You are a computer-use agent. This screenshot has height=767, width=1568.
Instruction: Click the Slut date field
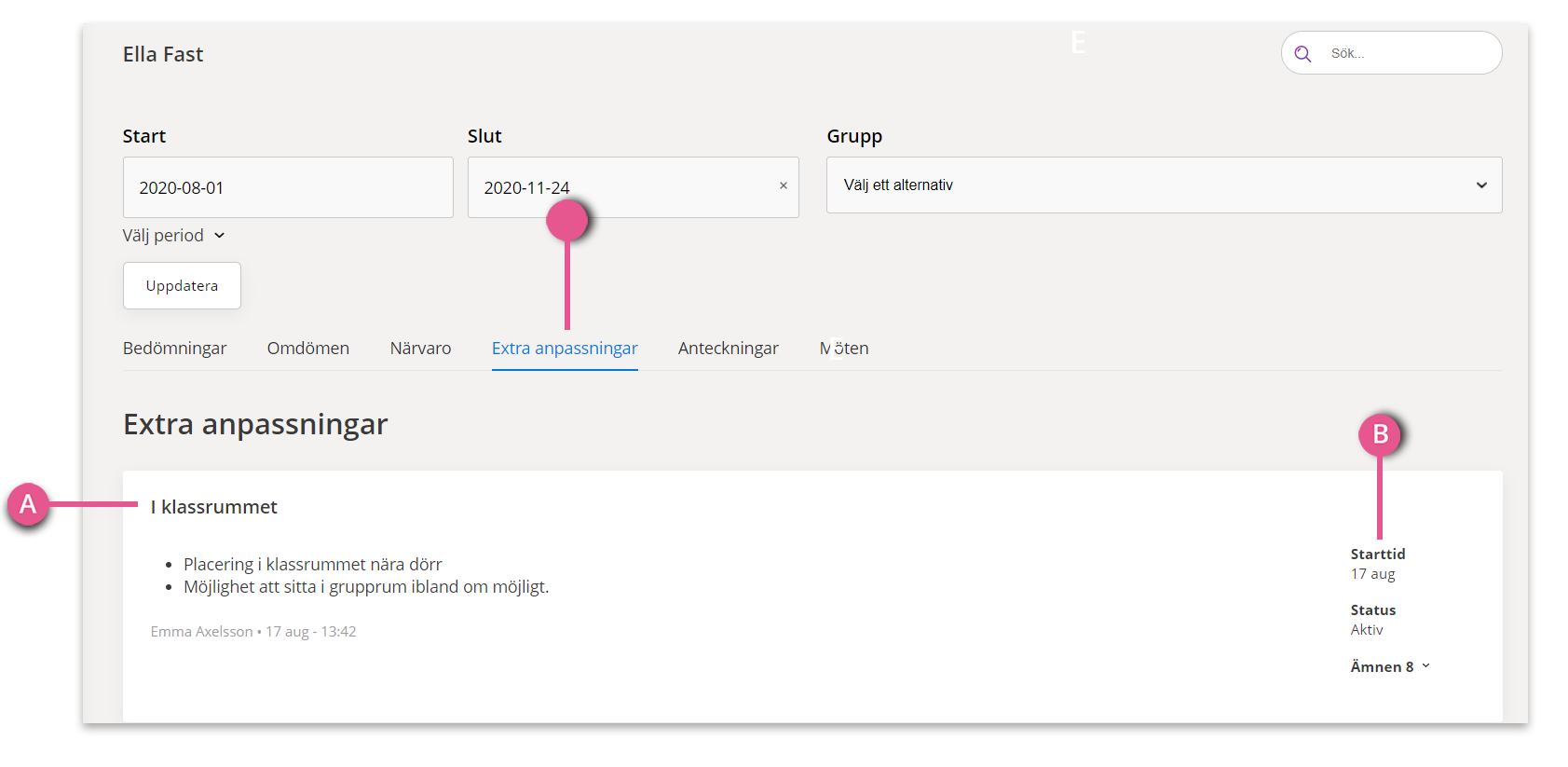click(x=634, y=187)
